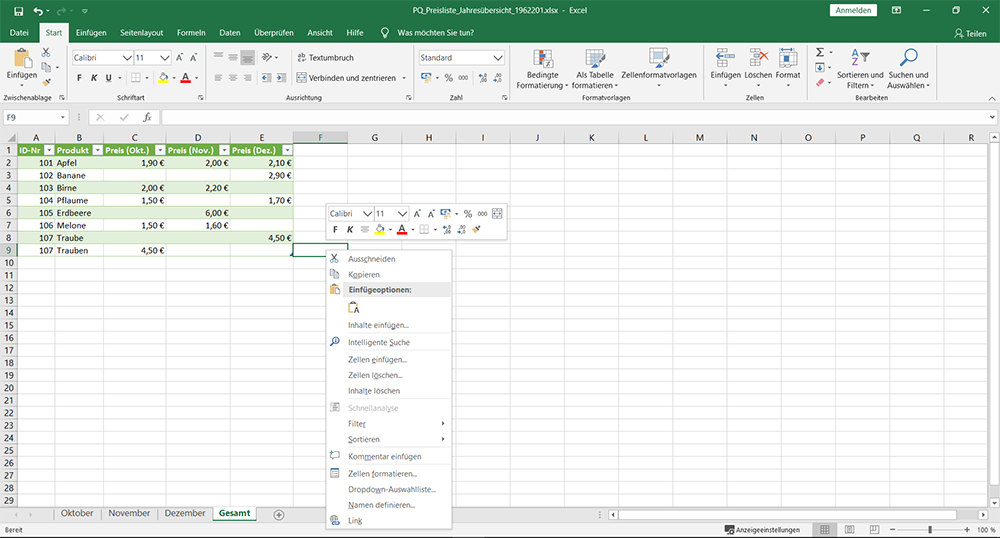This screenshot has width=1000, height=538.
Task: Open the Daten ribbon tab
Action: pos(230,33)
